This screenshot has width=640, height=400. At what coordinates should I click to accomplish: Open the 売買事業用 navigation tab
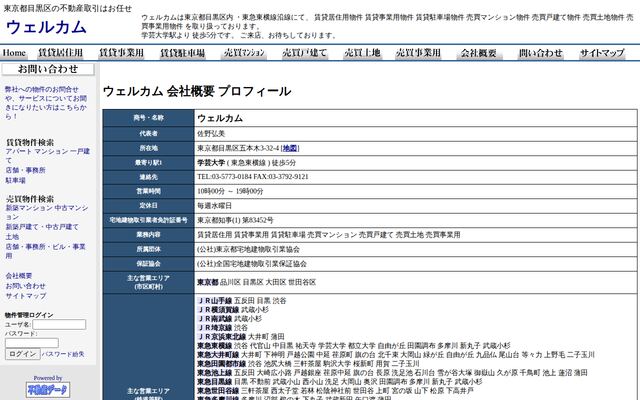click(418, 53)
